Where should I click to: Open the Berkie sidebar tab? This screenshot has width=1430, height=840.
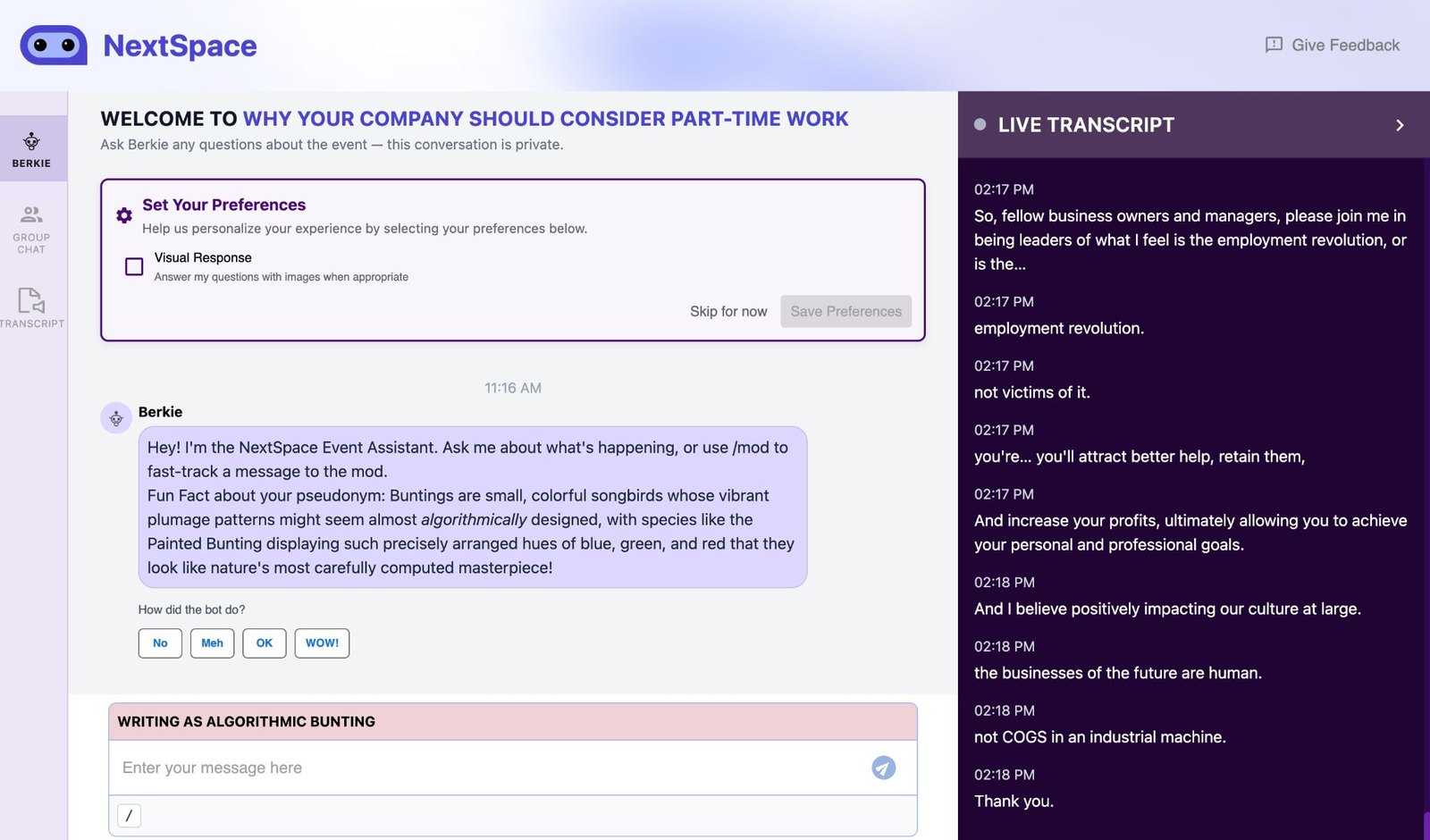32,149
